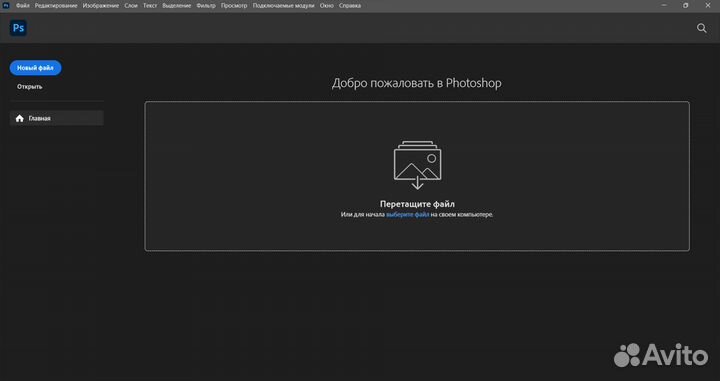
Task: Open the Подключаемые модули menu
Action: point(283,6)
